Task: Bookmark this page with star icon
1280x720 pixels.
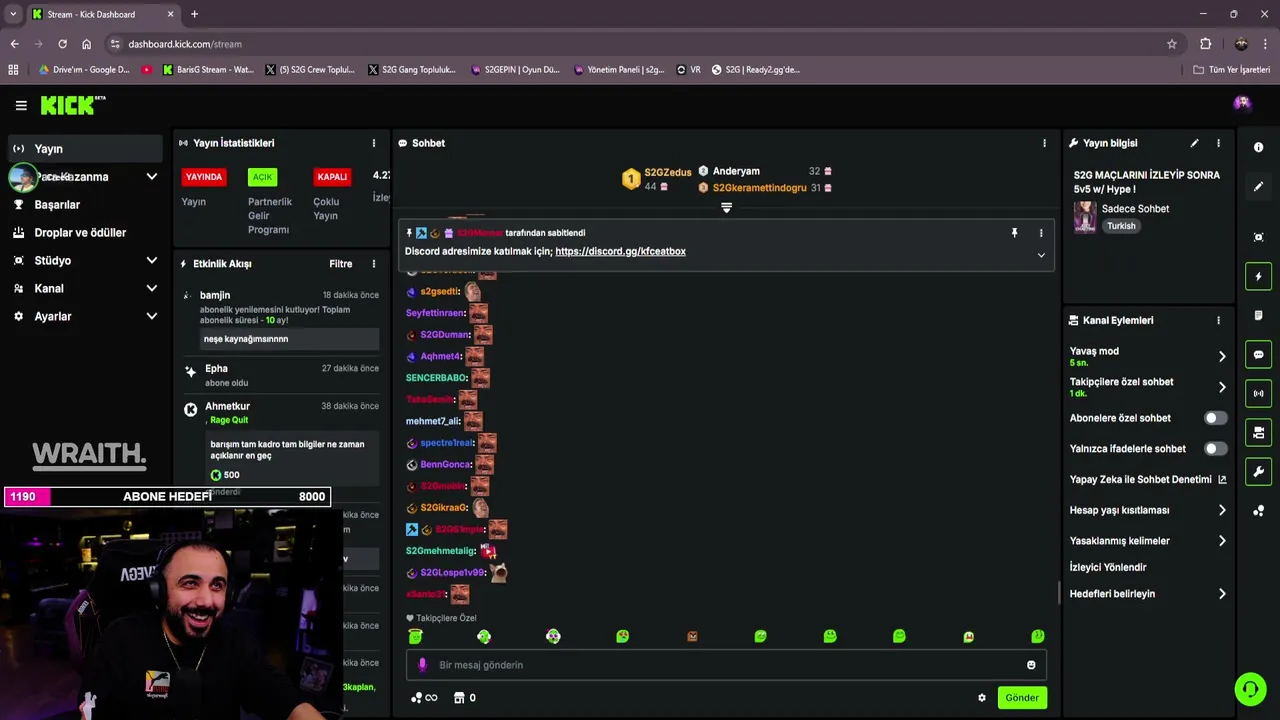Action: (x=1172, y=44)
